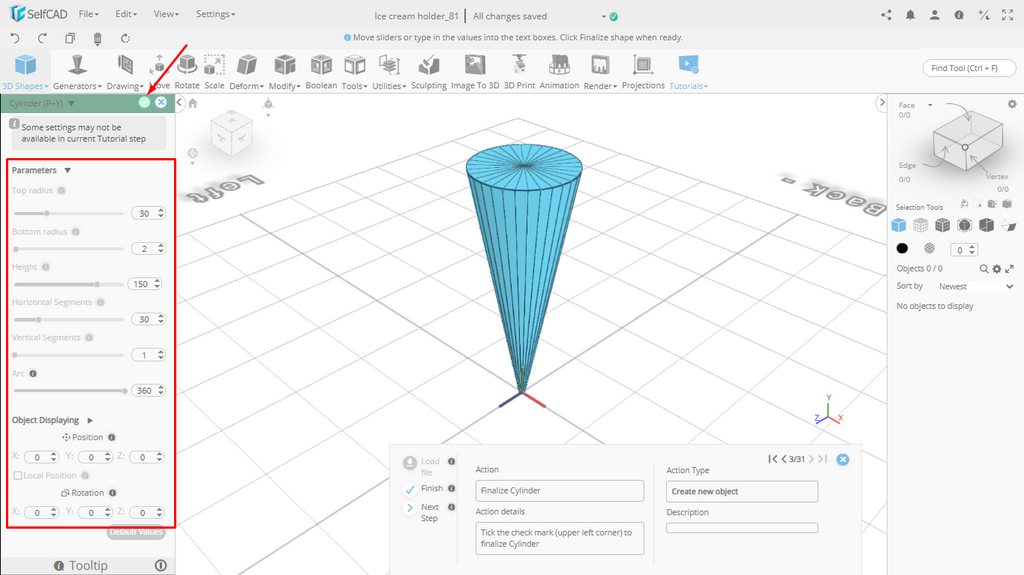Open the Generators tool
Screen dimensions: 1024x575
(77, 72)
